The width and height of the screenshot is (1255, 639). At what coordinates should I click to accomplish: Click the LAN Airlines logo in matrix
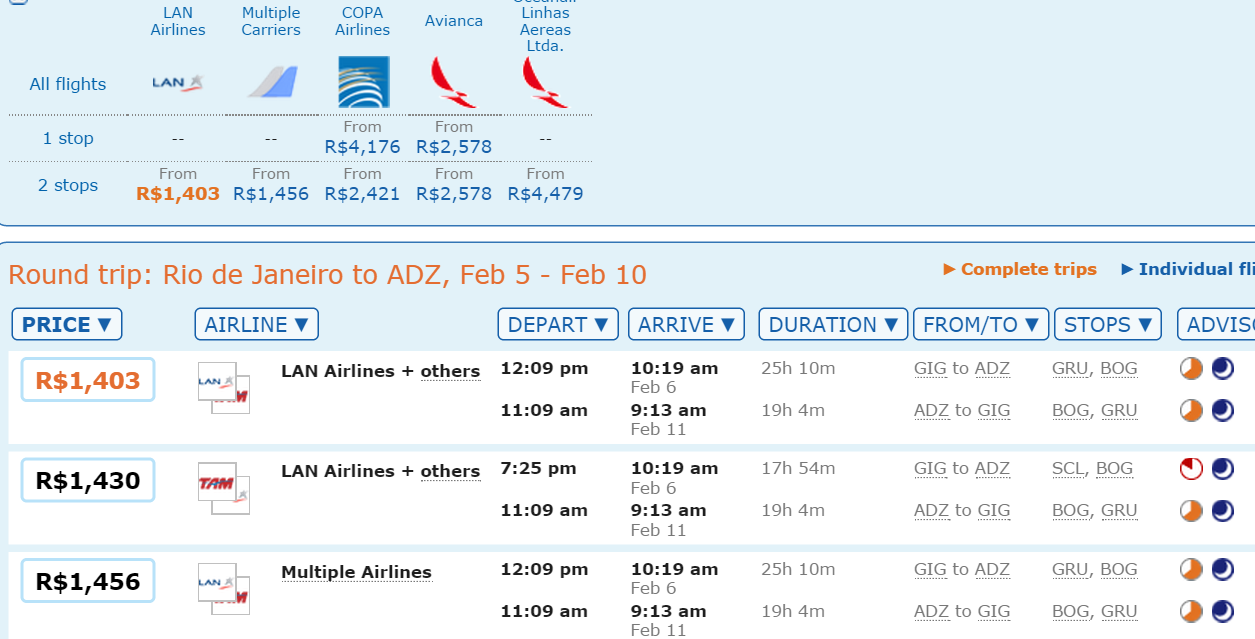coord(177,83)
